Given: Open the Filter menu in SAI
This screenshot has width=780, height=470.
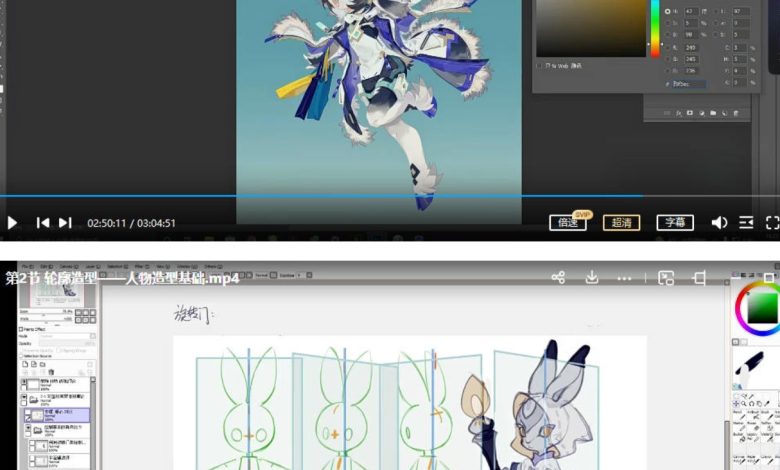Looking at the screenshot, I should pyautogui.click(x=142, y=267).
